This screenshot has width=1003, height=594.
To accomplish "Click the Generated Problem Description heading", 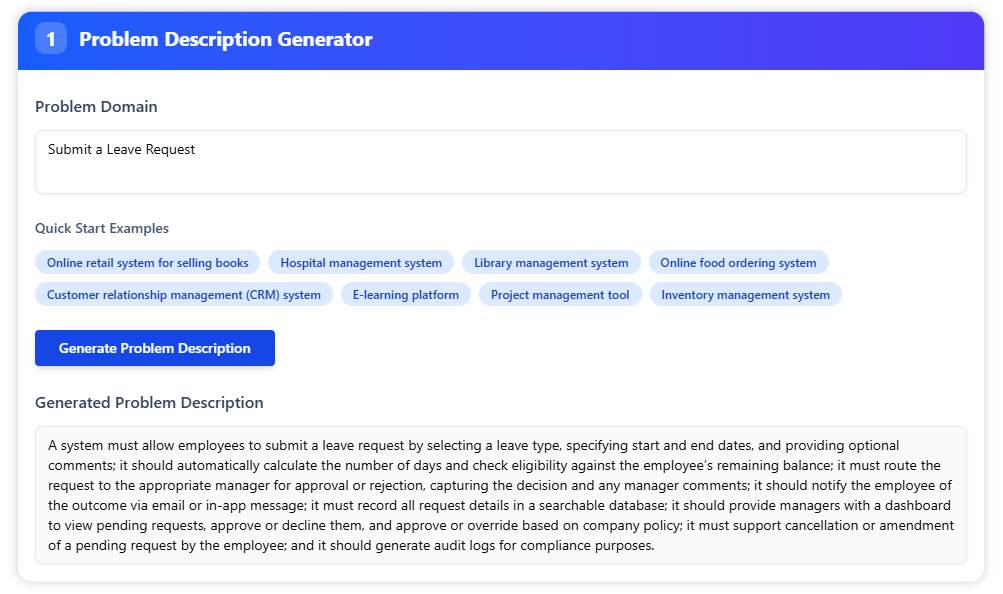I will click(x=149, y=403).
